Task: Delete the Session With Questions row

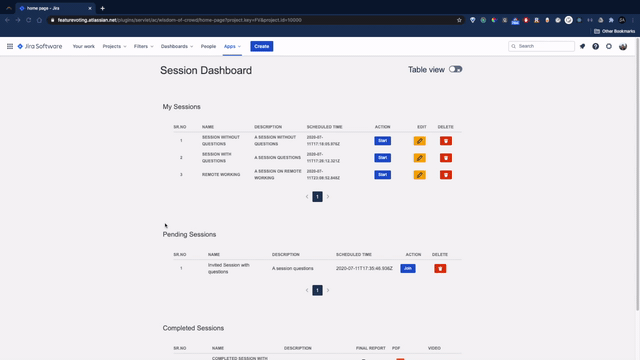Action: (x=446, y=158)
